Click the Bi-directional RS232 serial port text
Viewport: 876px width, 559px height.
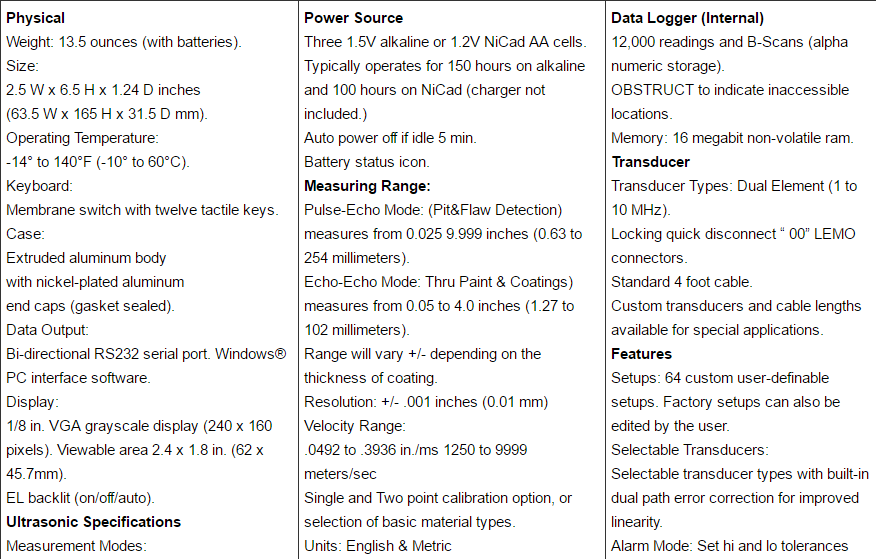(x=108, y=354)
